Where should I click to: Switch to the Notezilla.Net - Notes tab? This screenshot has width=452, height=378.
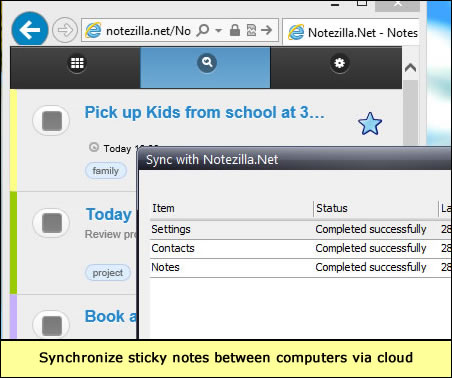[352, 33]
